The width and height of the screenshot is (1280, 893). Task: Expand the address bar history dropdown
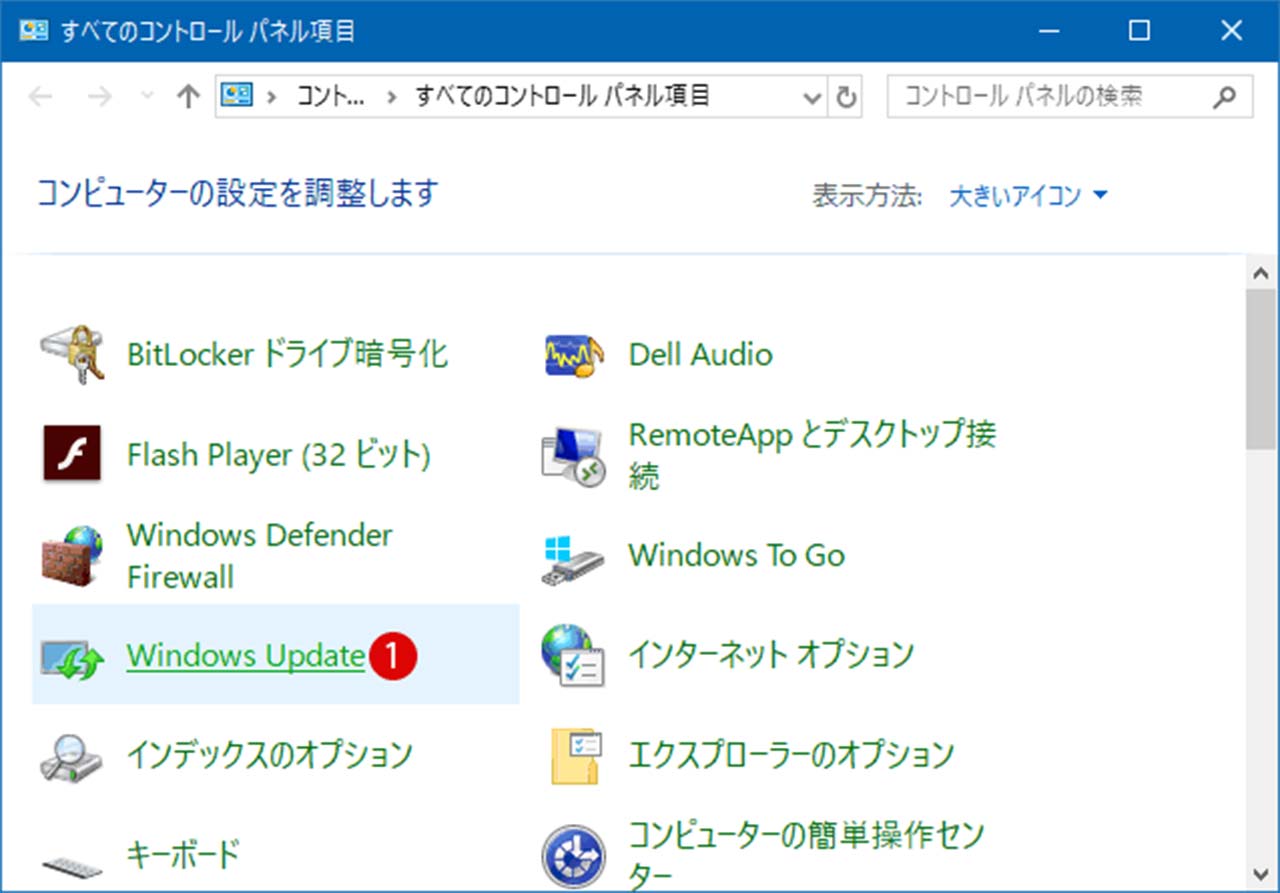click(811, 97)
